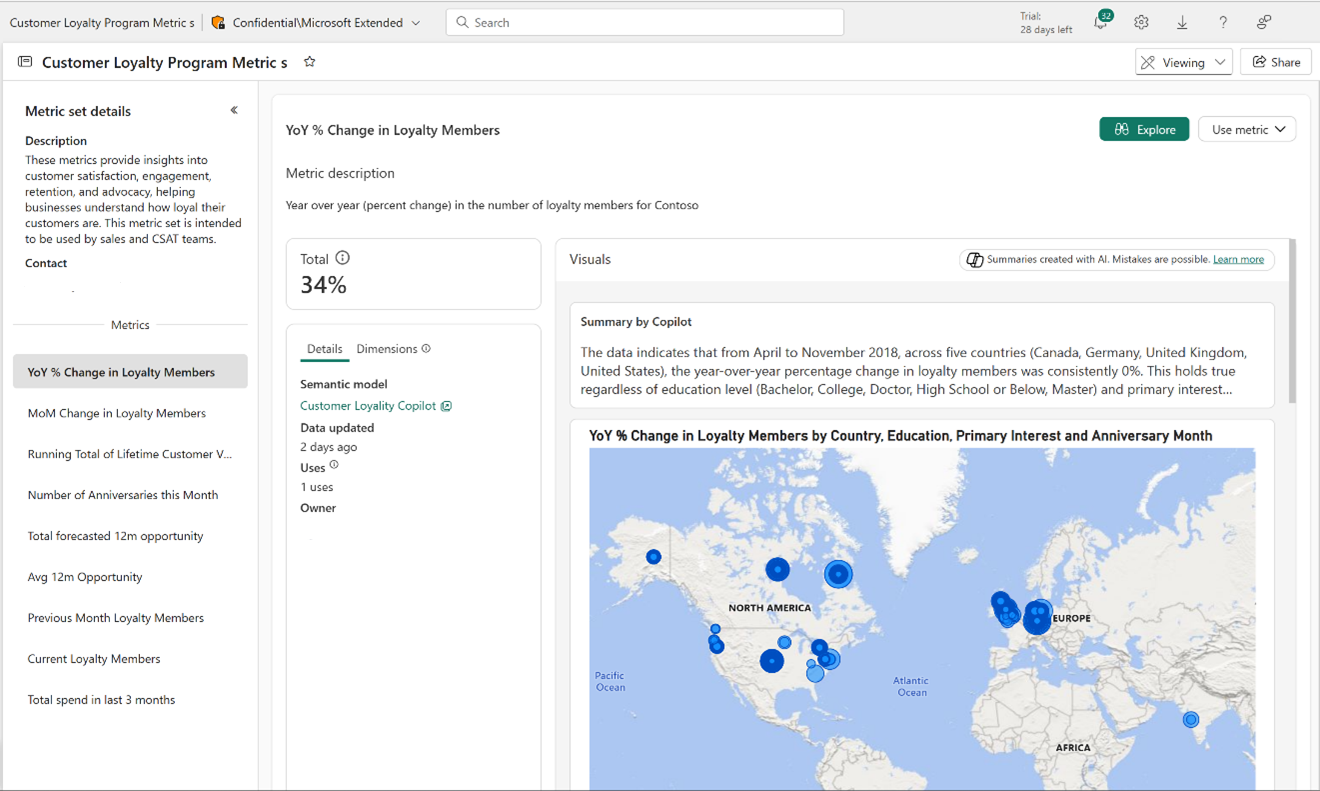Open the external link icon beside Customer Loyality Copilot
Screen dimensions: 1320x791
pos(447,406)
